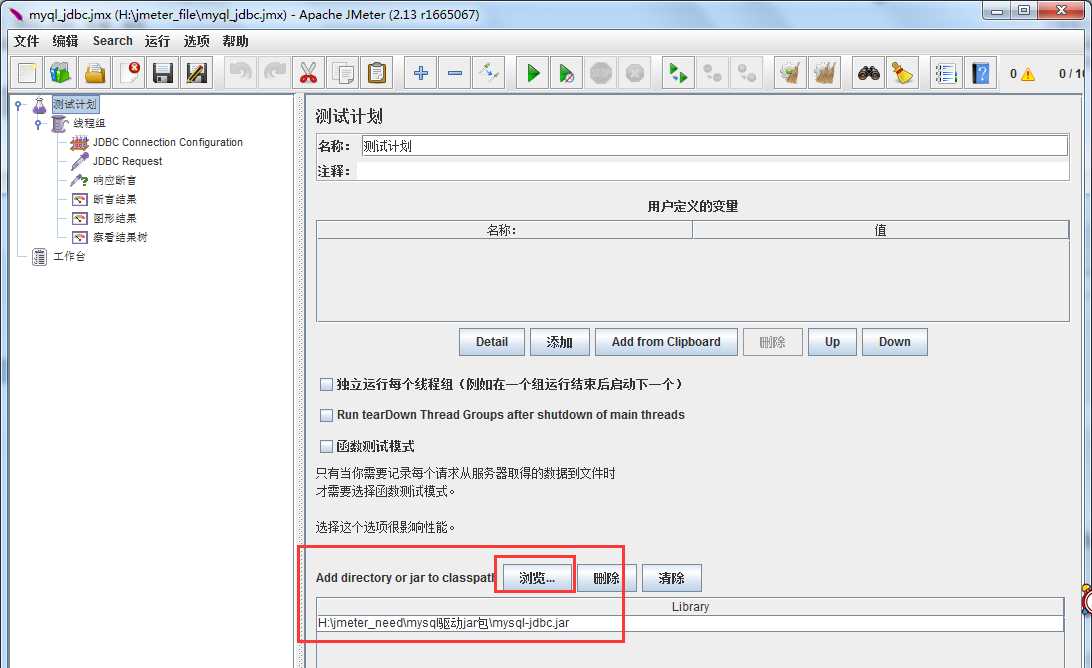Screen dimensions: 1092x668
Task: Click the Cut scissors icon
Action: tap(309, 72)
